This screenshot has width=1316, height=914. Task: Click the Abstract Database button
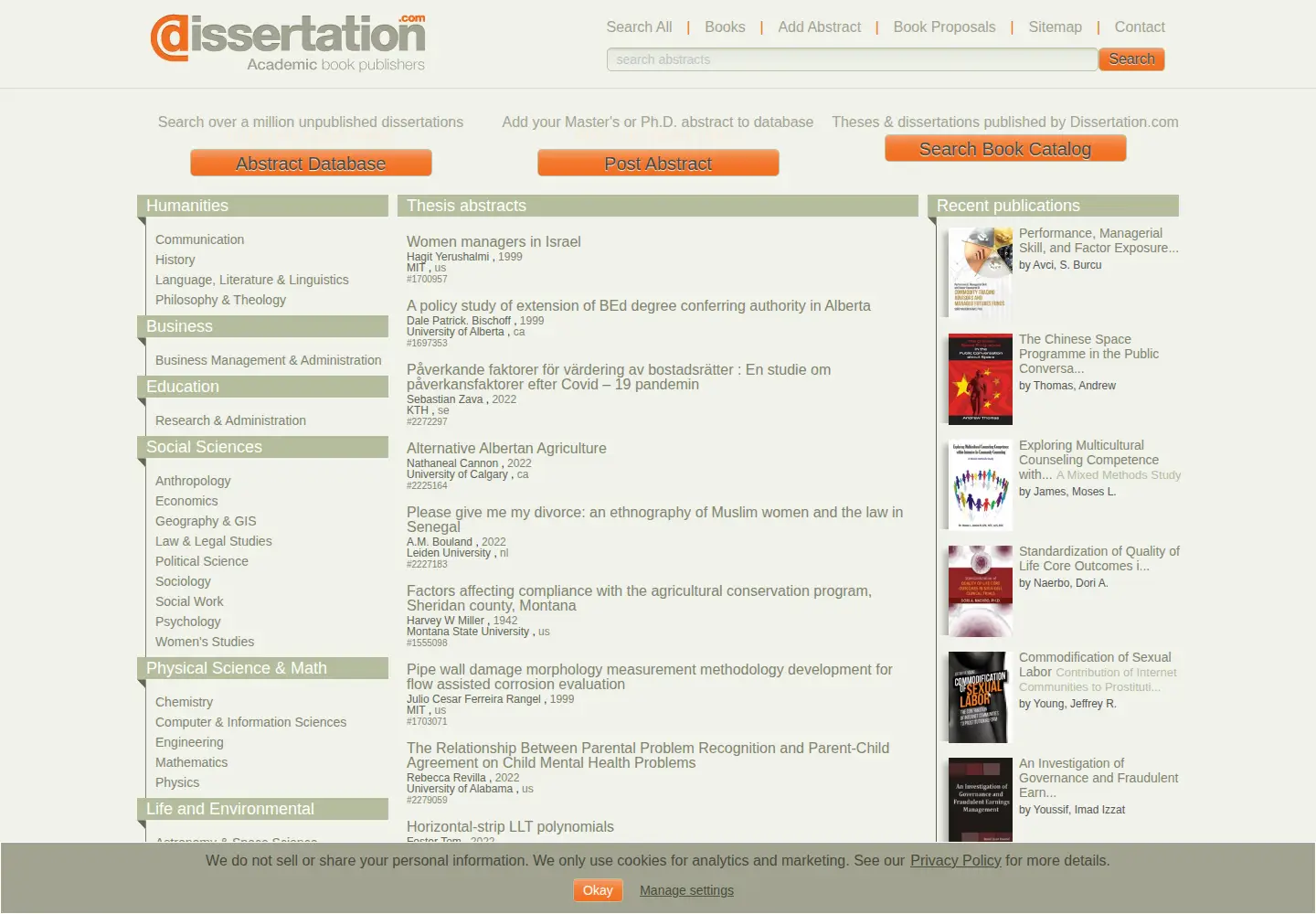pyautogui.click(x=311, y=164)
